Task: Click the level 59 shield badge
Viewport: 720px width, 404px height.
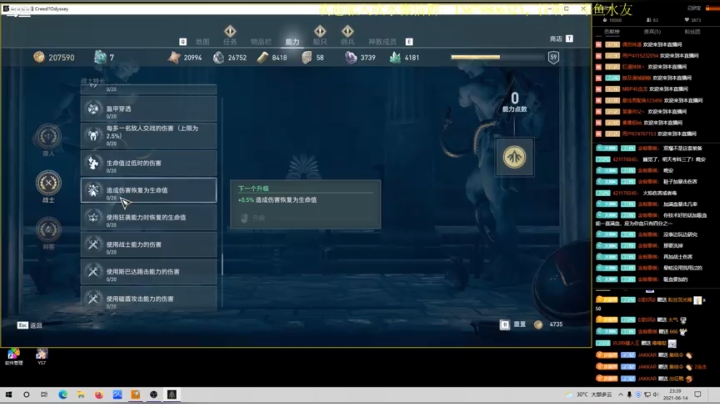Action: coord(553,57)
